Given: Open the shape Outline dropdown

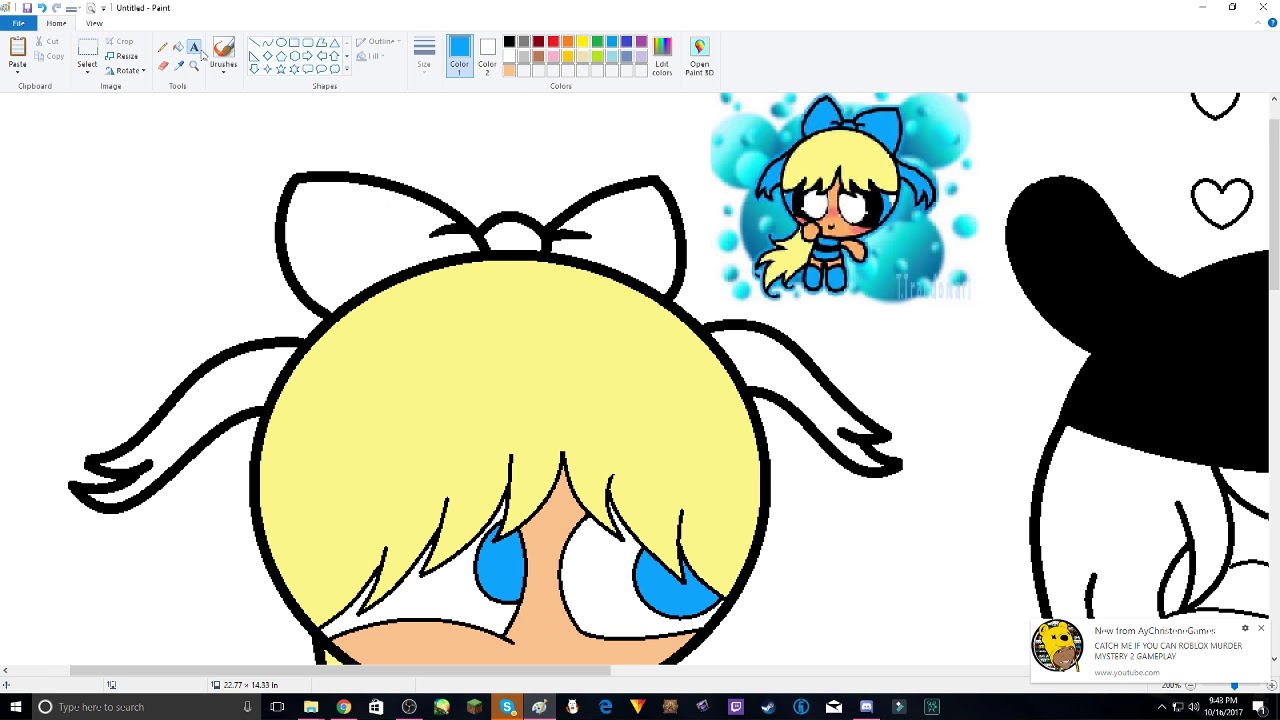Looking at the screenshot, I should [x=378, y=42].
